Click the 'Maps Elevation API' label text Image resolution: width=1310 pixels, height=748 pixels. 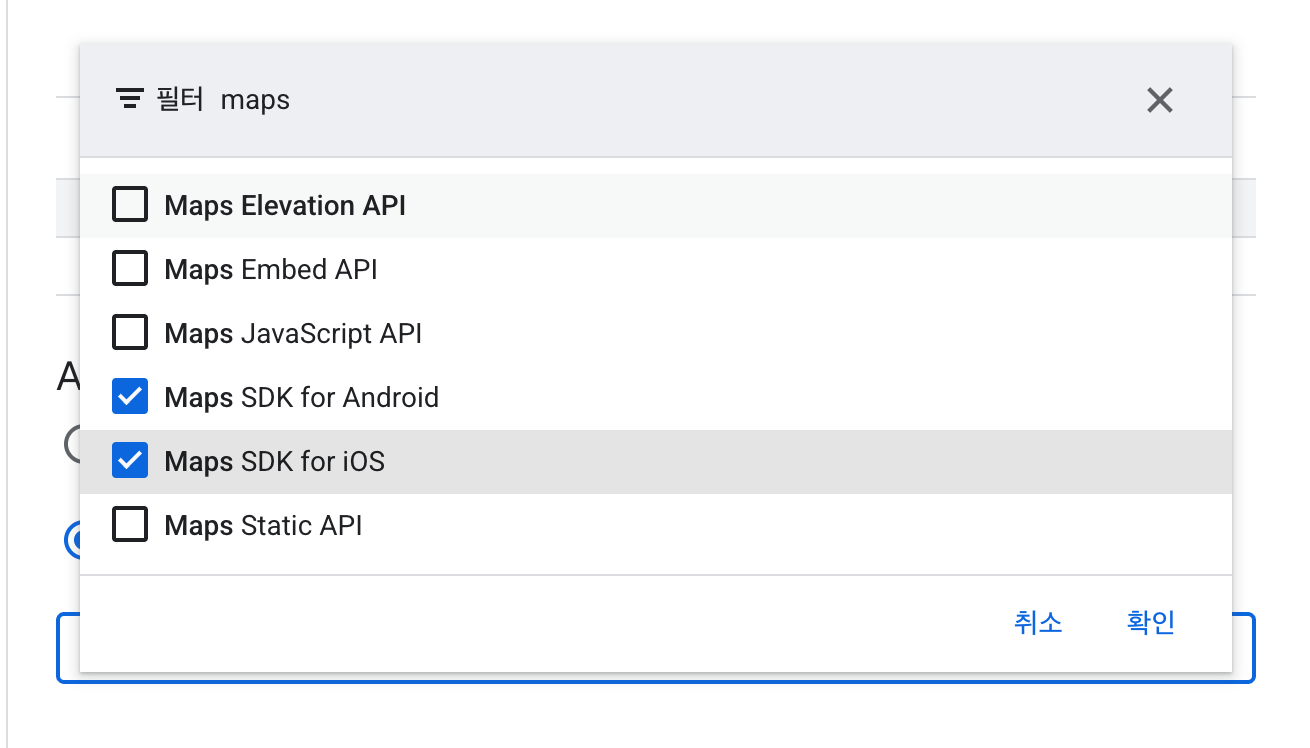point(285,206)
